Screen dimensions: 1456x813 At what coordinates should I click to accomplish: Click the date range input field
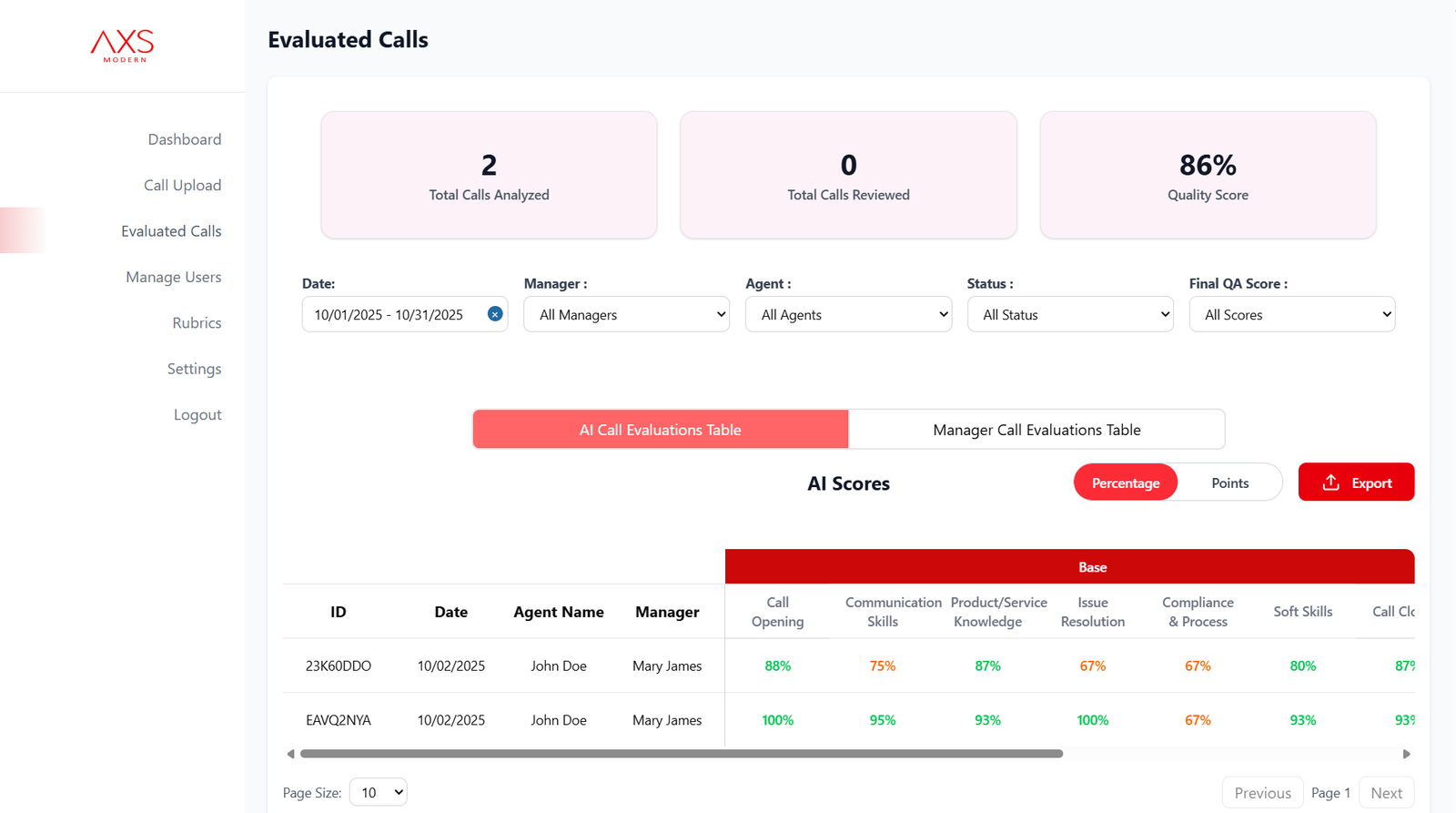[391, 314]
